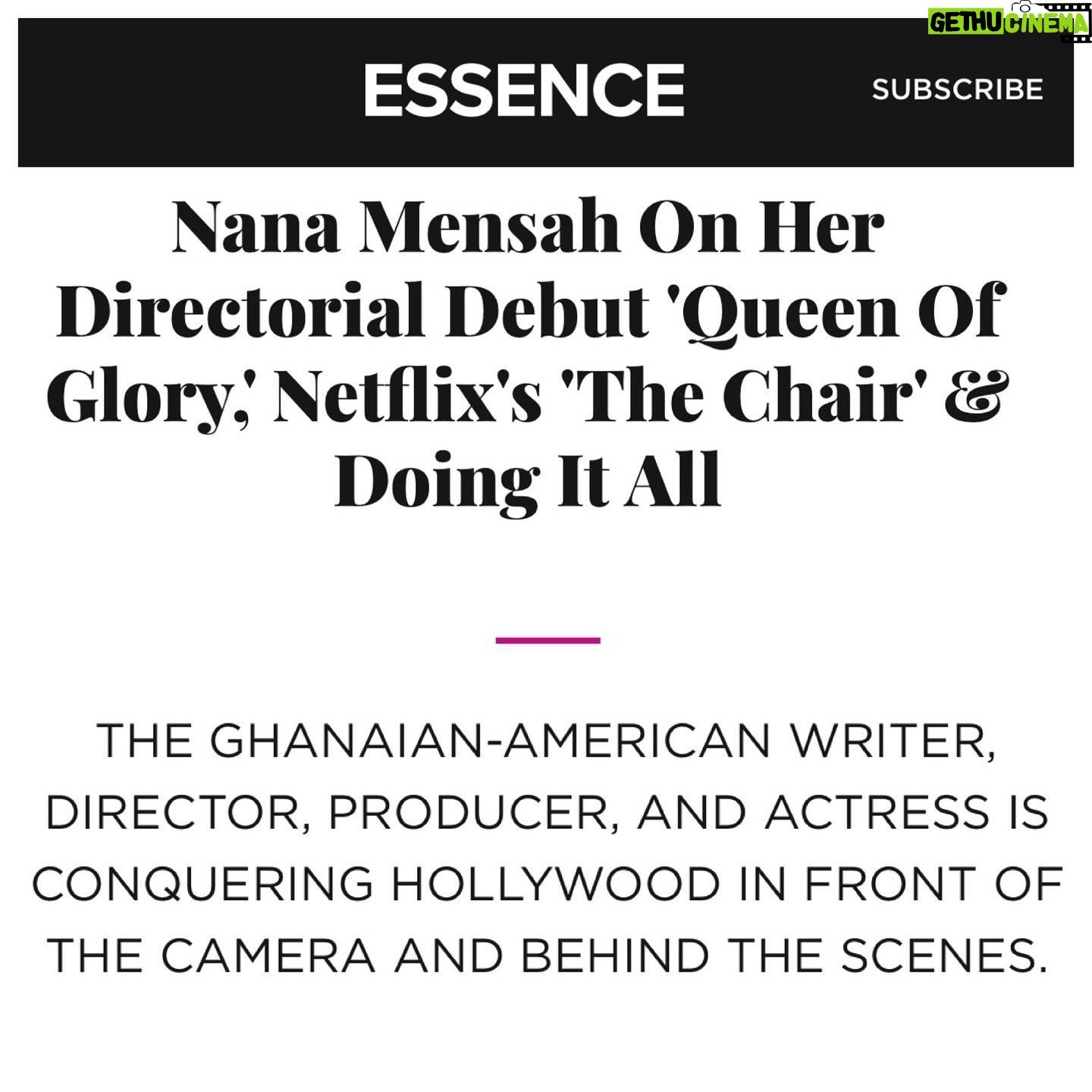The height and width of the screenshot is (1092, 1092).
Task: Click 'CONQUERING HOLLYWOOD' in the subheading
Action: tap(379, 884)
